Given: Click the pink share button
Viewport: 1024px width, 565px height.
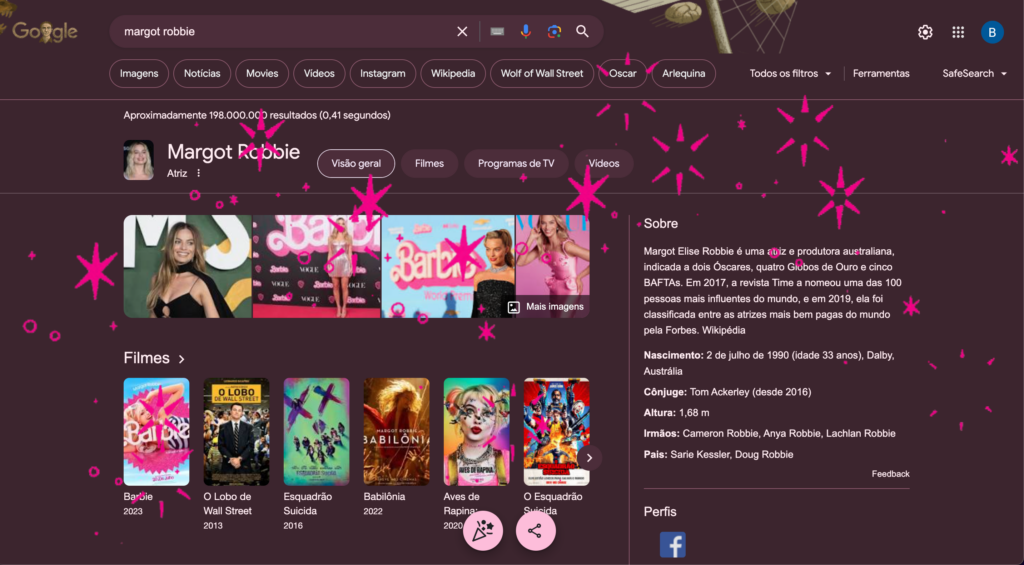Looking at the screenshot, I should (536, 530).
